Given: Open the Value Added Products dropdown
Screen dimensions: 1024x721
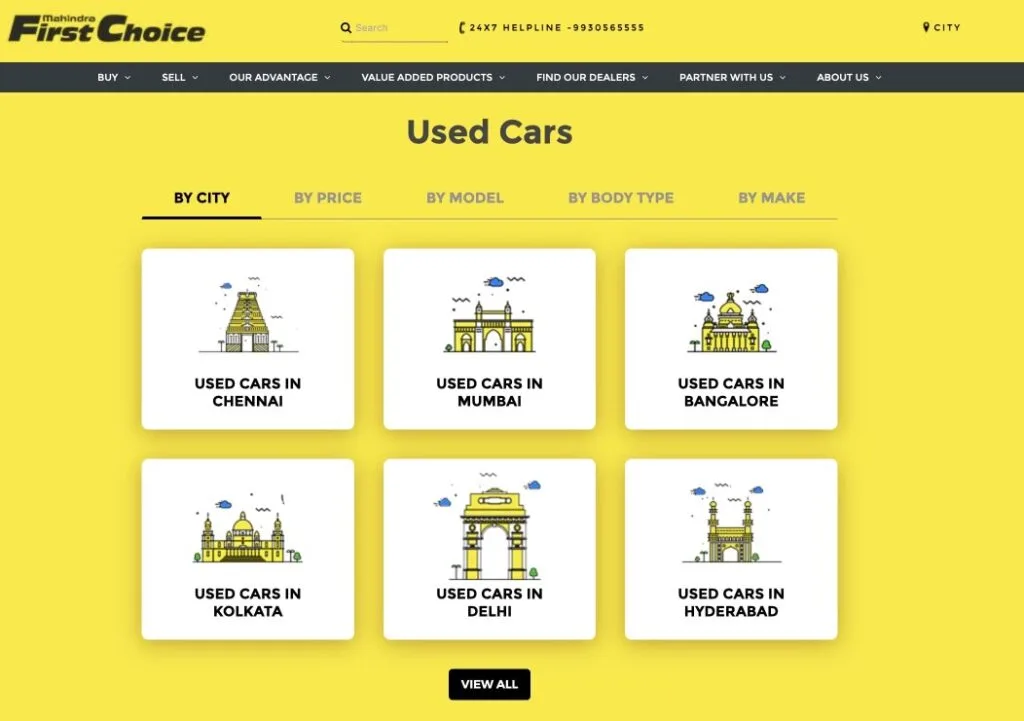Looking at the screenshot, I should point(433,77).
